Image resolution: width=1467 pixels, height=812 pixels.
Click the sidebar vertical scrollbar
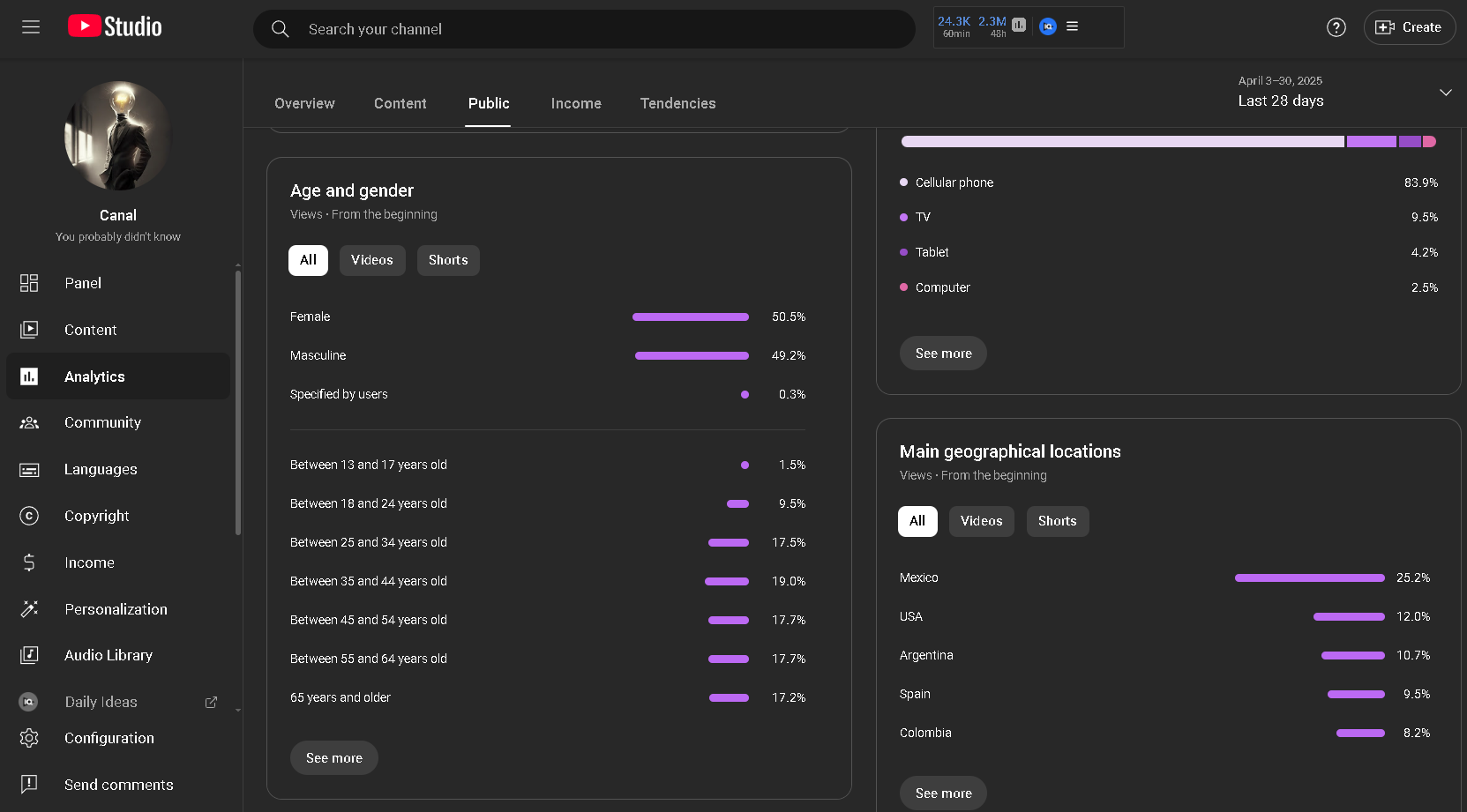click(238, 403)
